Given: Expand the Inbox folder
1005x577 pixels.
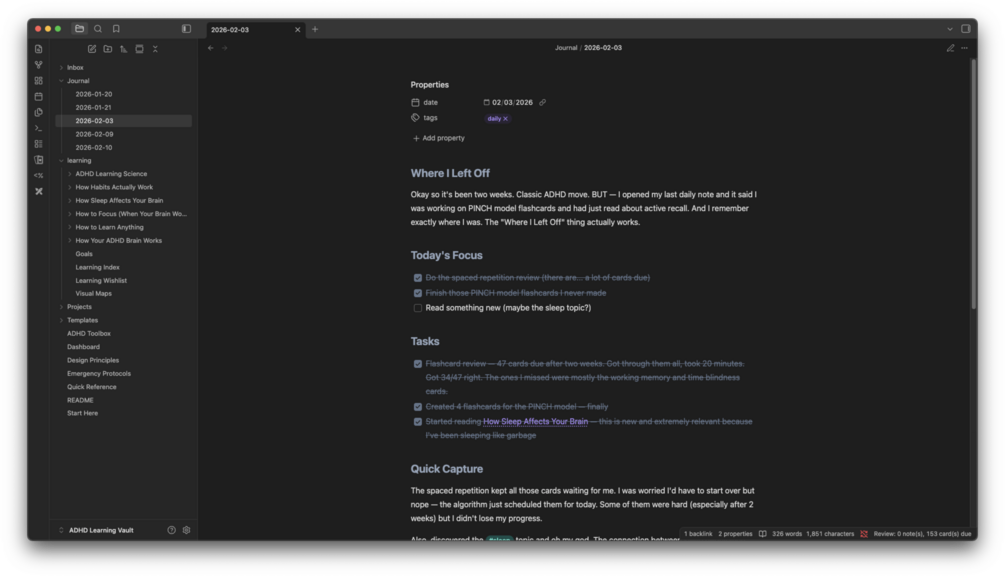Looking at the screenshot, I should pos(62,67).
